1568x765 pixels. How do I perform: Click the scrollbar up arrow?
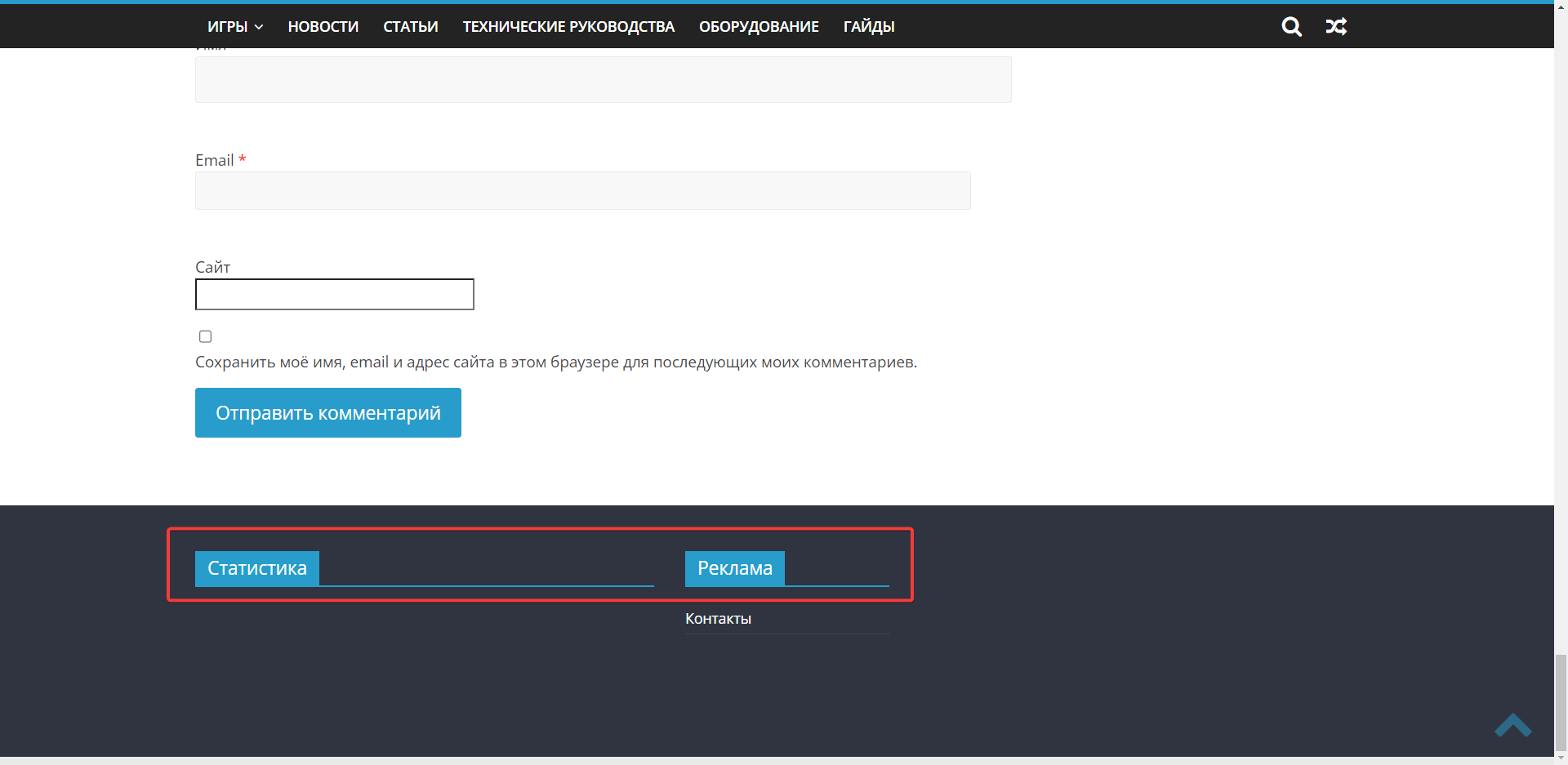1561,7
